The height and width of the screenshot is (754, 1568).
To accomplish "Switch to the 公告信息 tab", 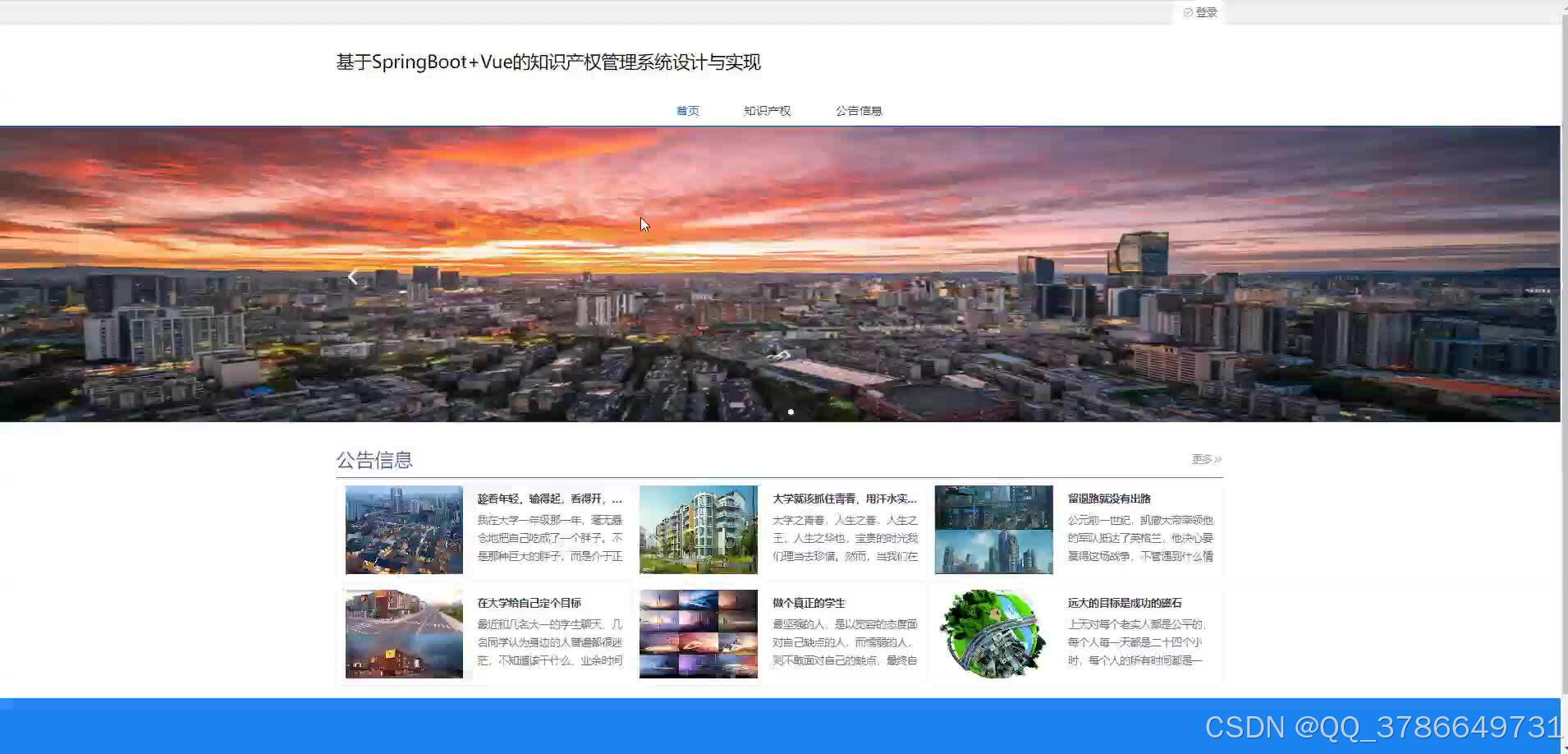I will click(x=859, y=110).
